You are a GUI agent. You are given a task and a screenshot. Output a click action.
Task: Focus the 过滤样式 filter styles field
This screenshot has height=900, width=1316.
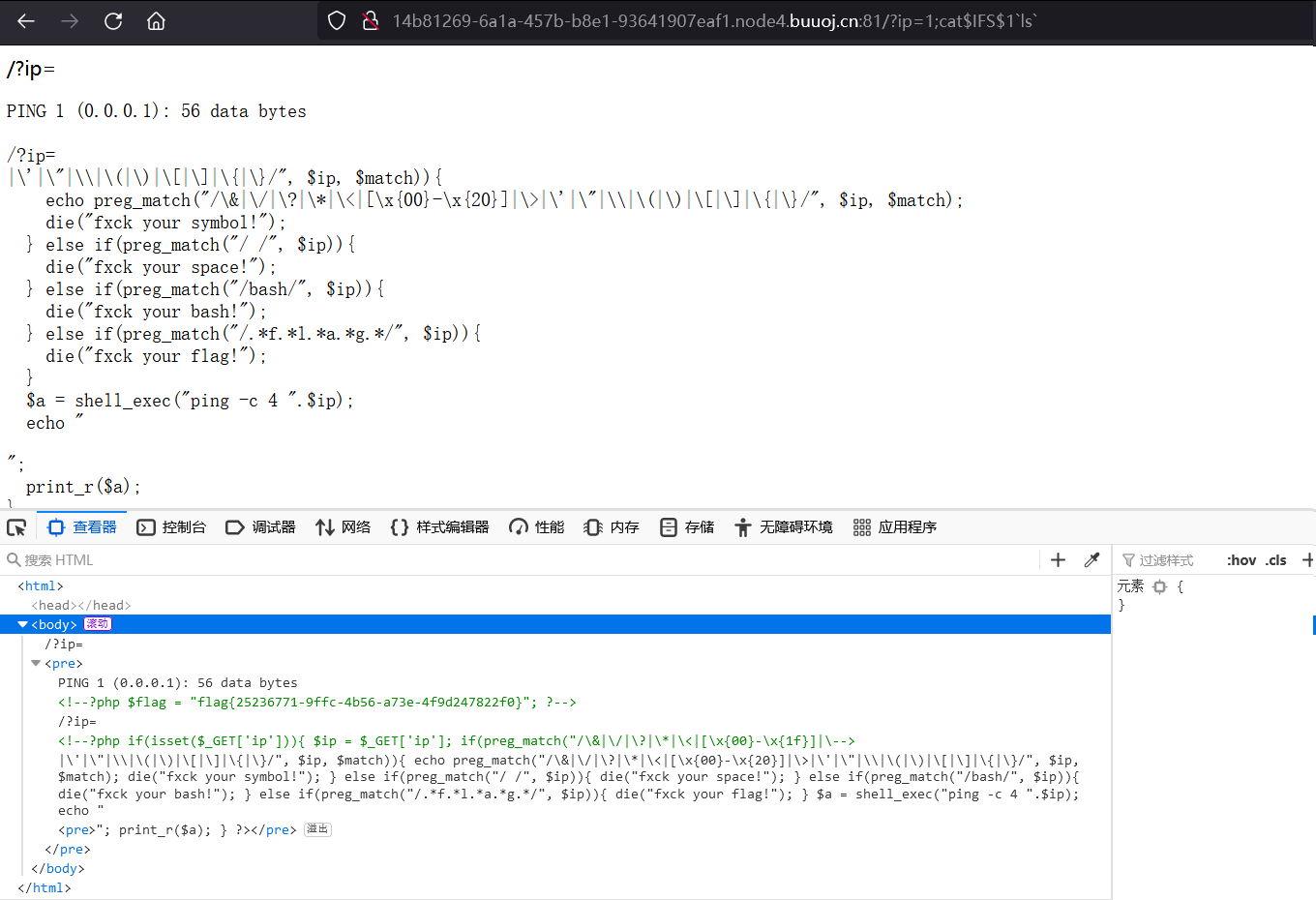[1166, 560]
